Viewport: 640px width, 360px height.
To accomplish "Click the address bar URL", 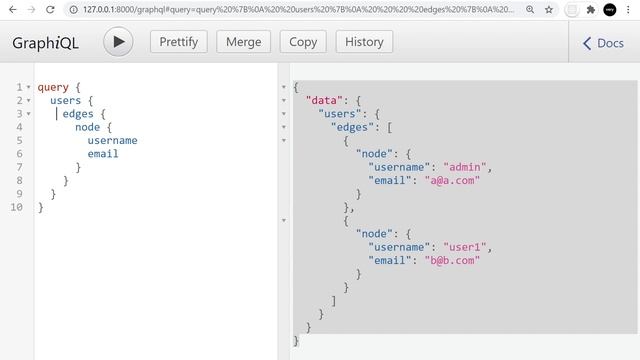I will [298, 9].
